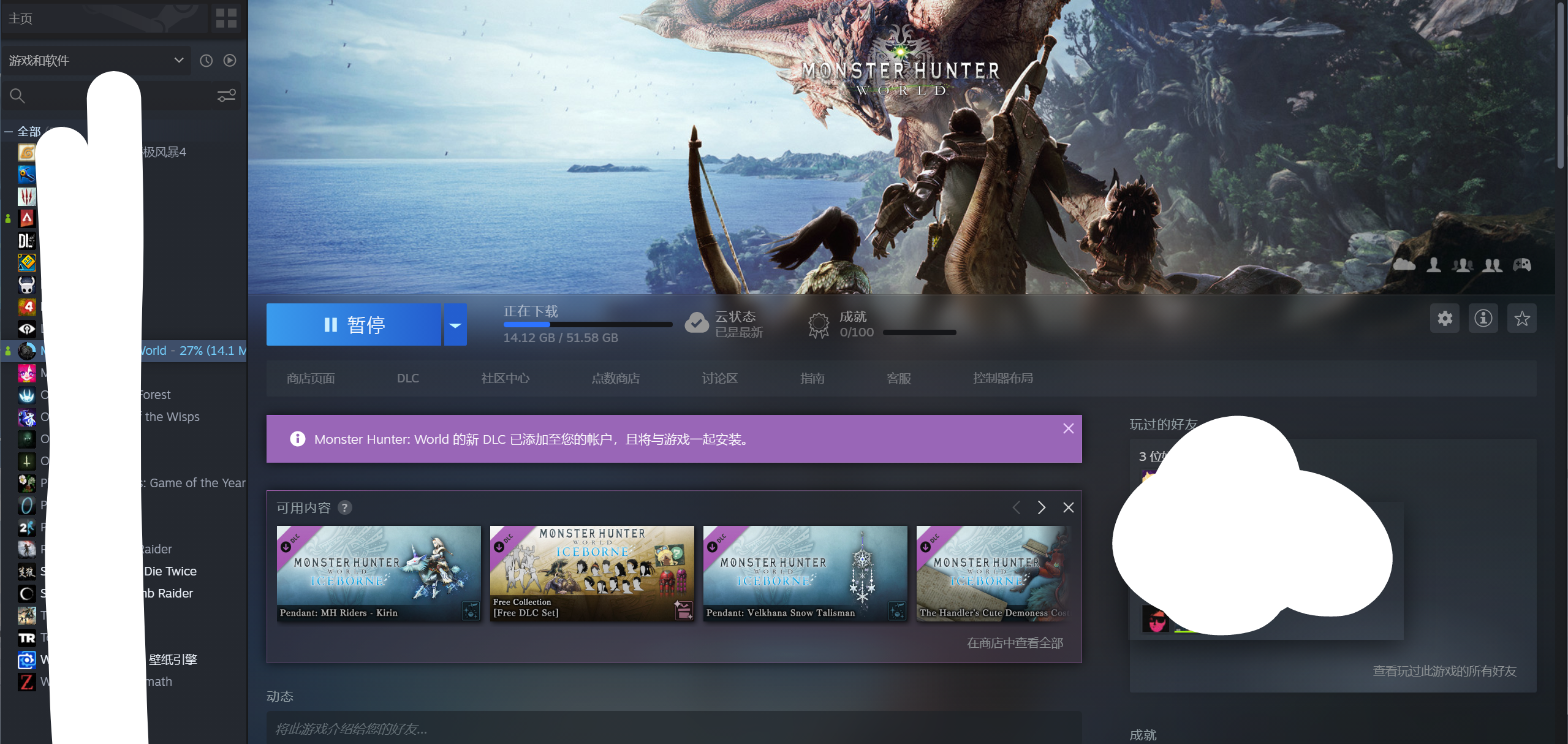Close the 可用内容 panel
The width and height of the screenshot is (1568, 744).
tap(1068, 507)
